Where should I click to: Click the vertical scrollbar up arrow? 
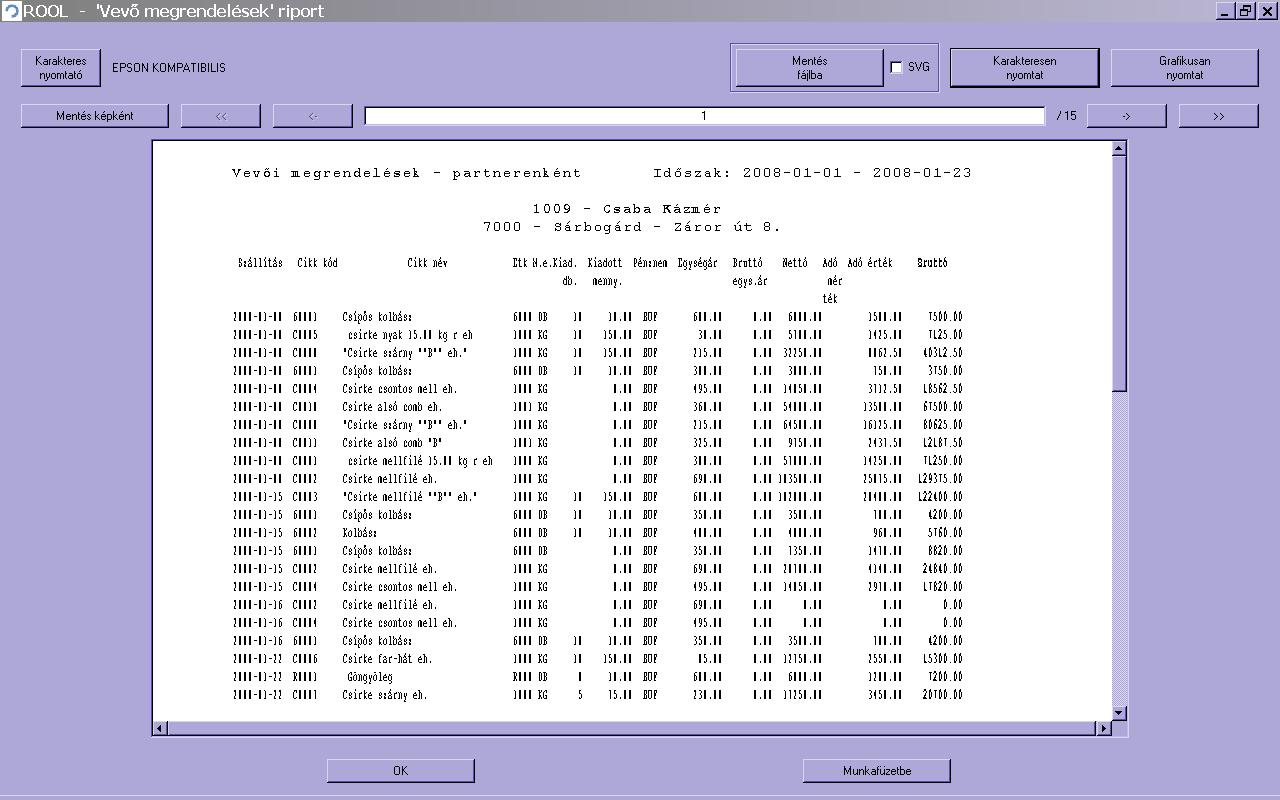[x=1119, y=149]
